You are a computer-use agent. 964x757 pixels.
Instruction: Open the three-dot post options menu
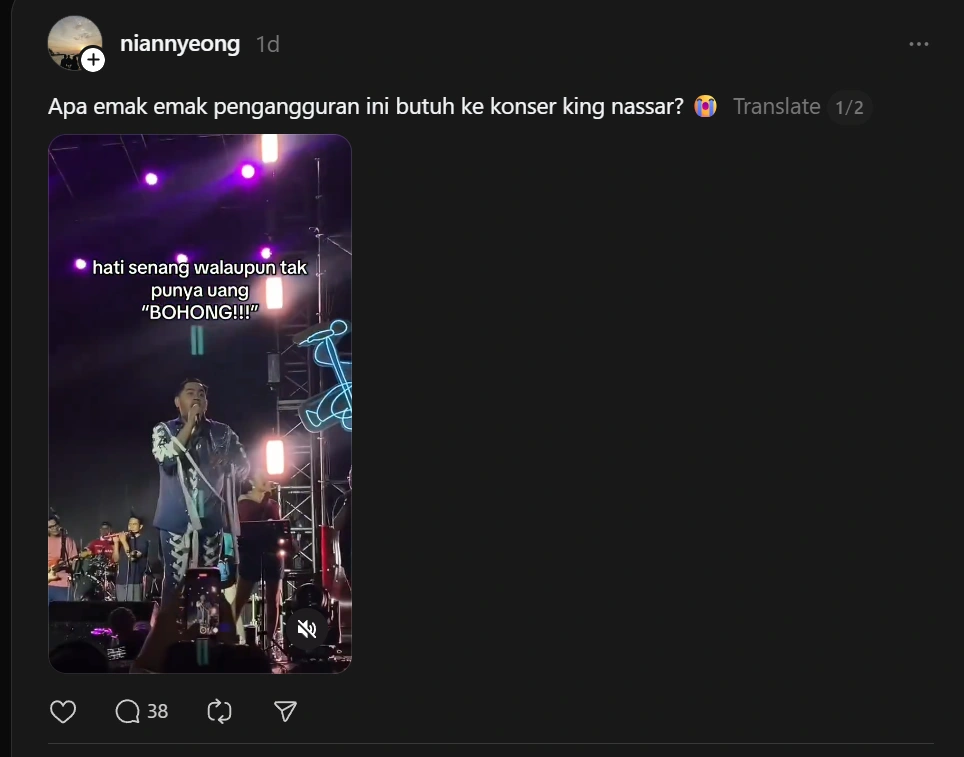(x=919, y=43)
